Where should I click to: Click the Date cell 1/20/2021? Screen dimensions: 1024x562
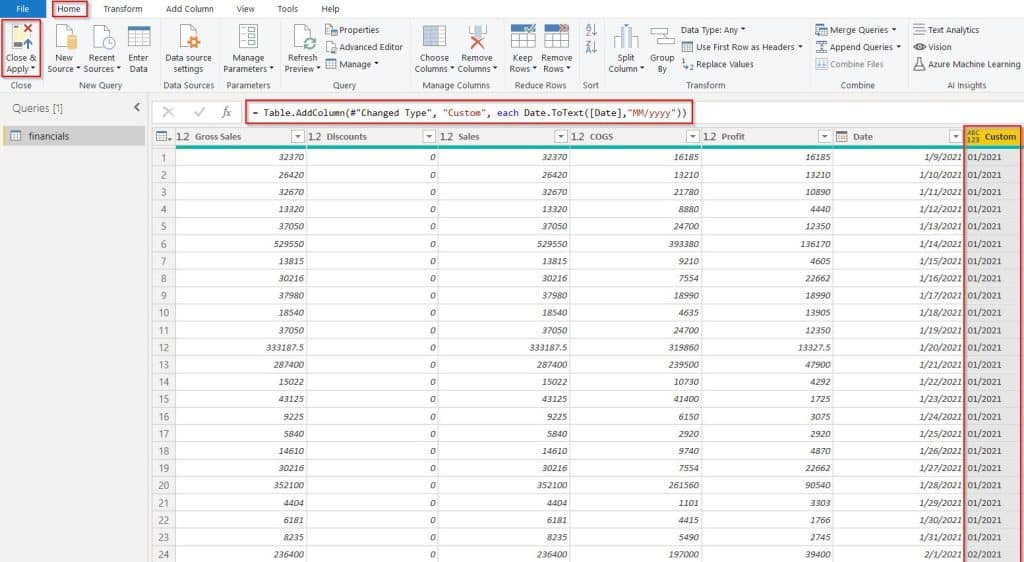click(899, 347)
